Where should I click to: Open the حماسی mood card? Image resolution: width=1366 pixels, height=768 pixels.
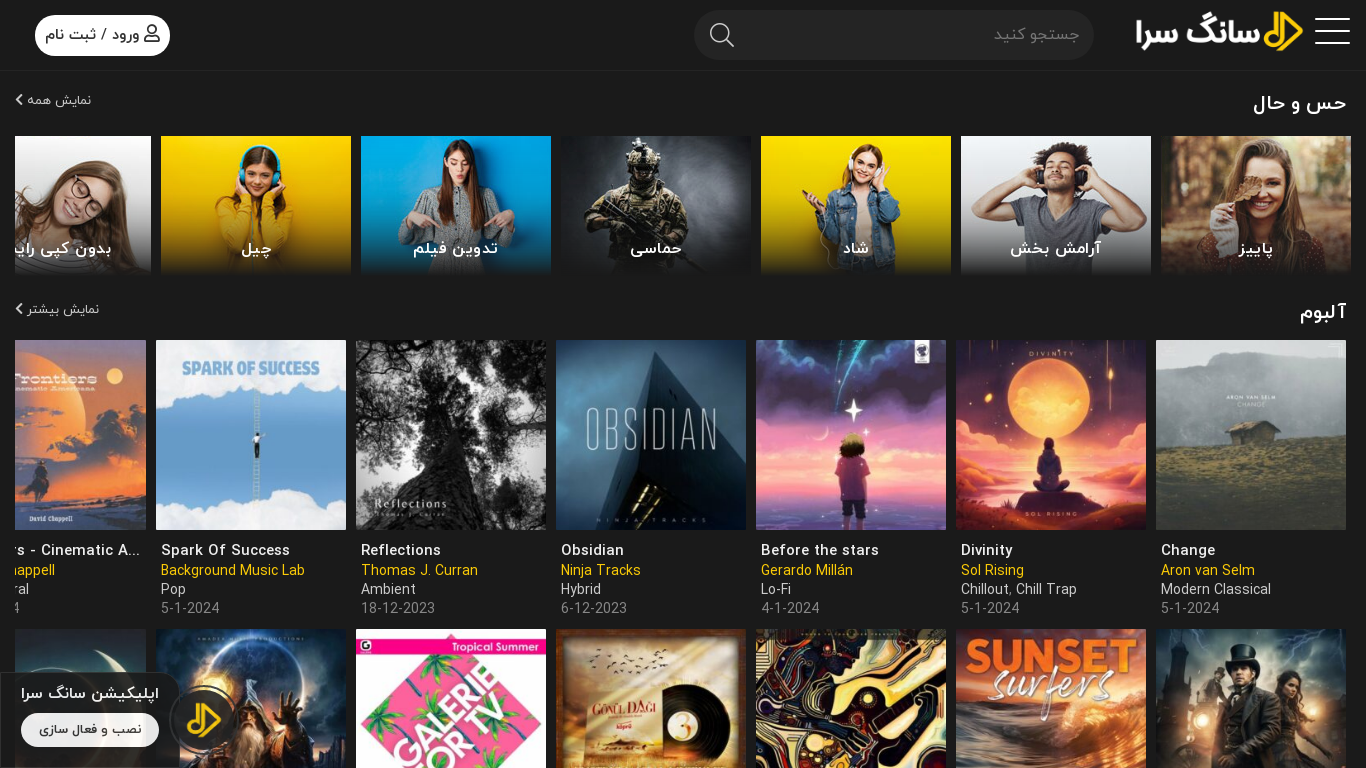pos(656,204)
